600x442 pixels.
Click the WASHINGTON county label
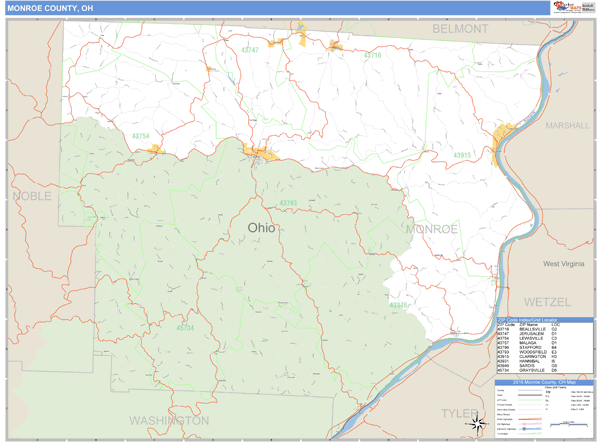coord(169,420)
